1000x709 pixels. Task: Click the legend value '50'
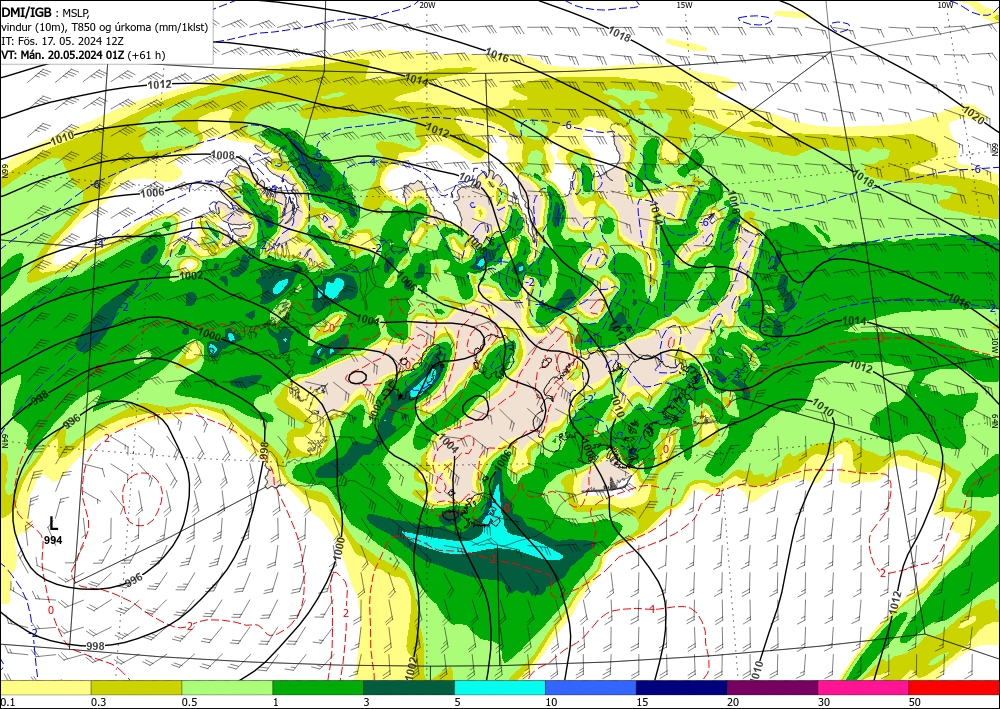(x=915, y=702)
